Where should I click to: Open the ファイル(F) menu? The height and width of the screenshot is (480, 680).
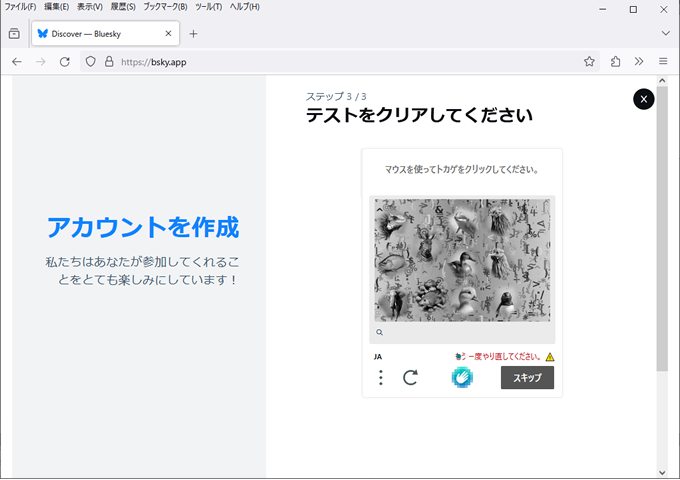[x=20, y=7]
